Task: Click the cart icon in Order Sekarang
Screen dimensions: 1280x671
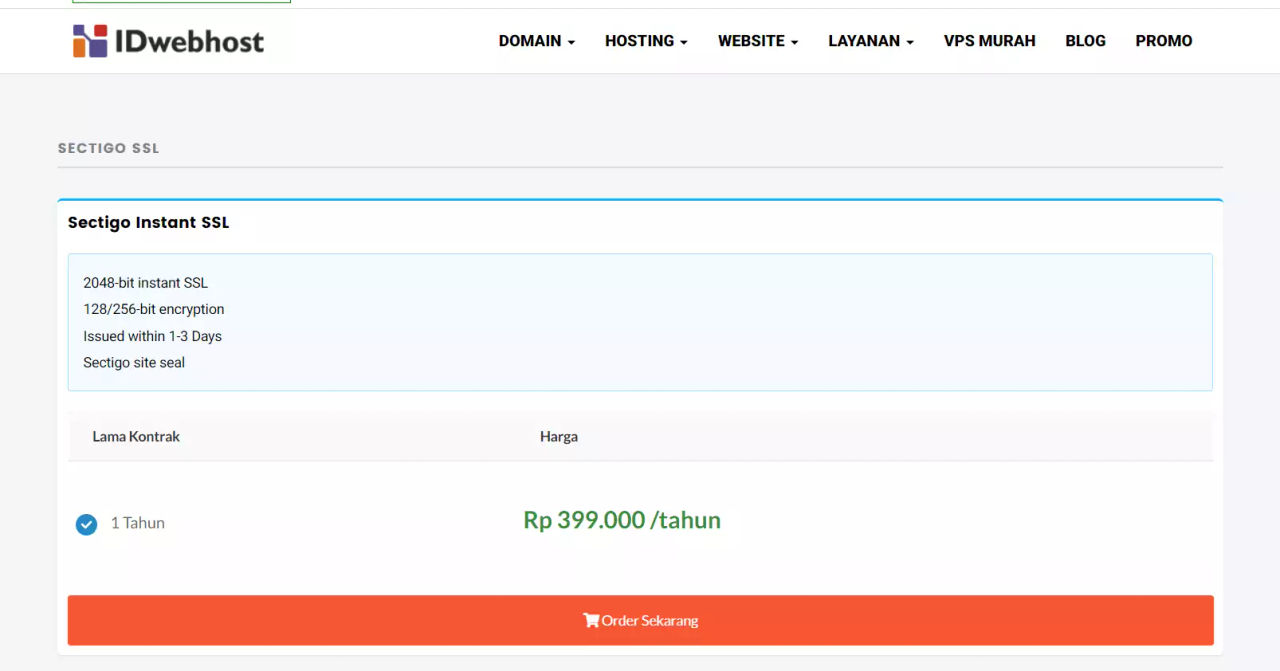Action: click(591, 620)
